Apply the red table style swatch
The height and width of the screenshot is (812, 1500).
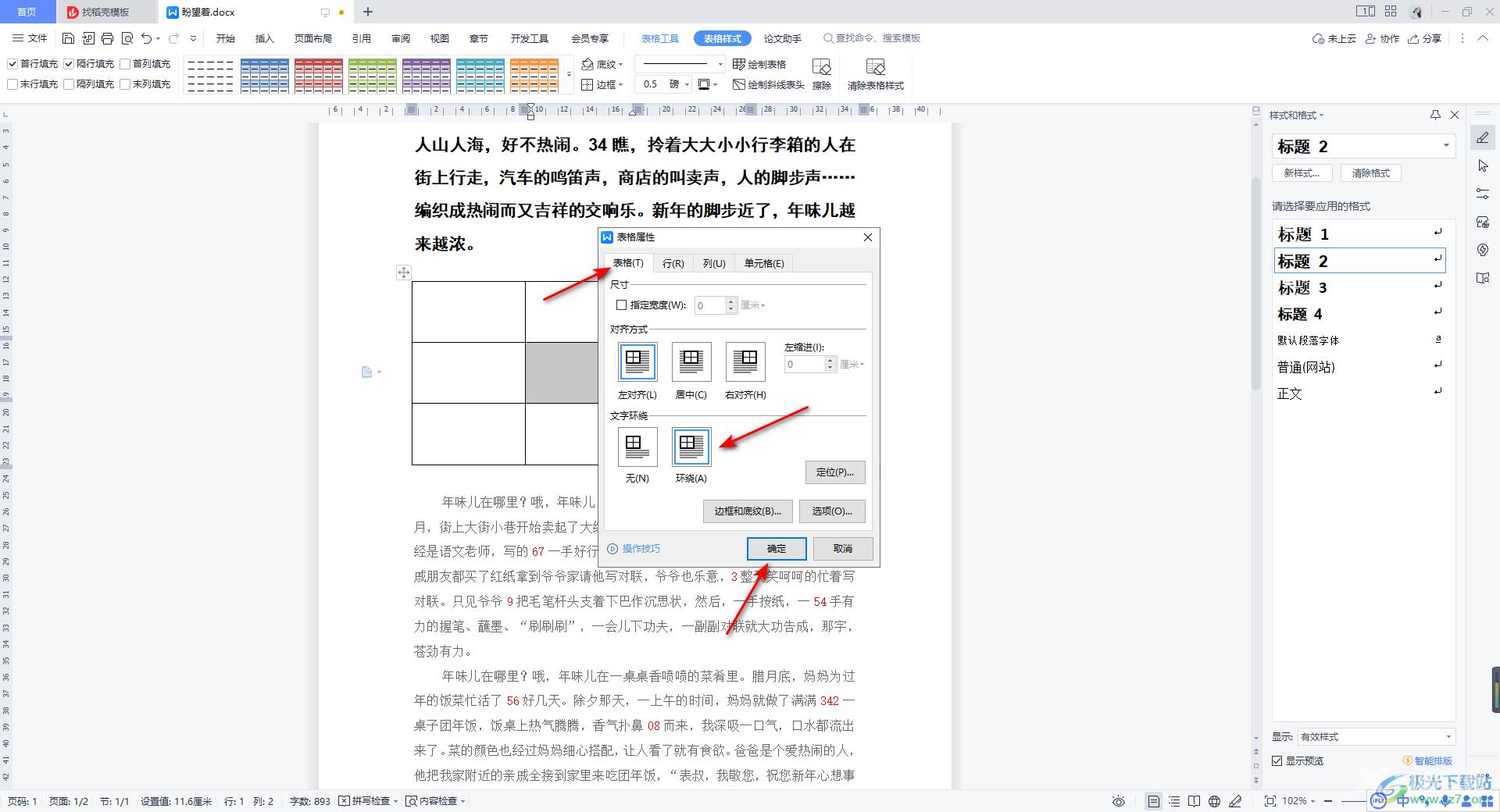tap(319, 75)
